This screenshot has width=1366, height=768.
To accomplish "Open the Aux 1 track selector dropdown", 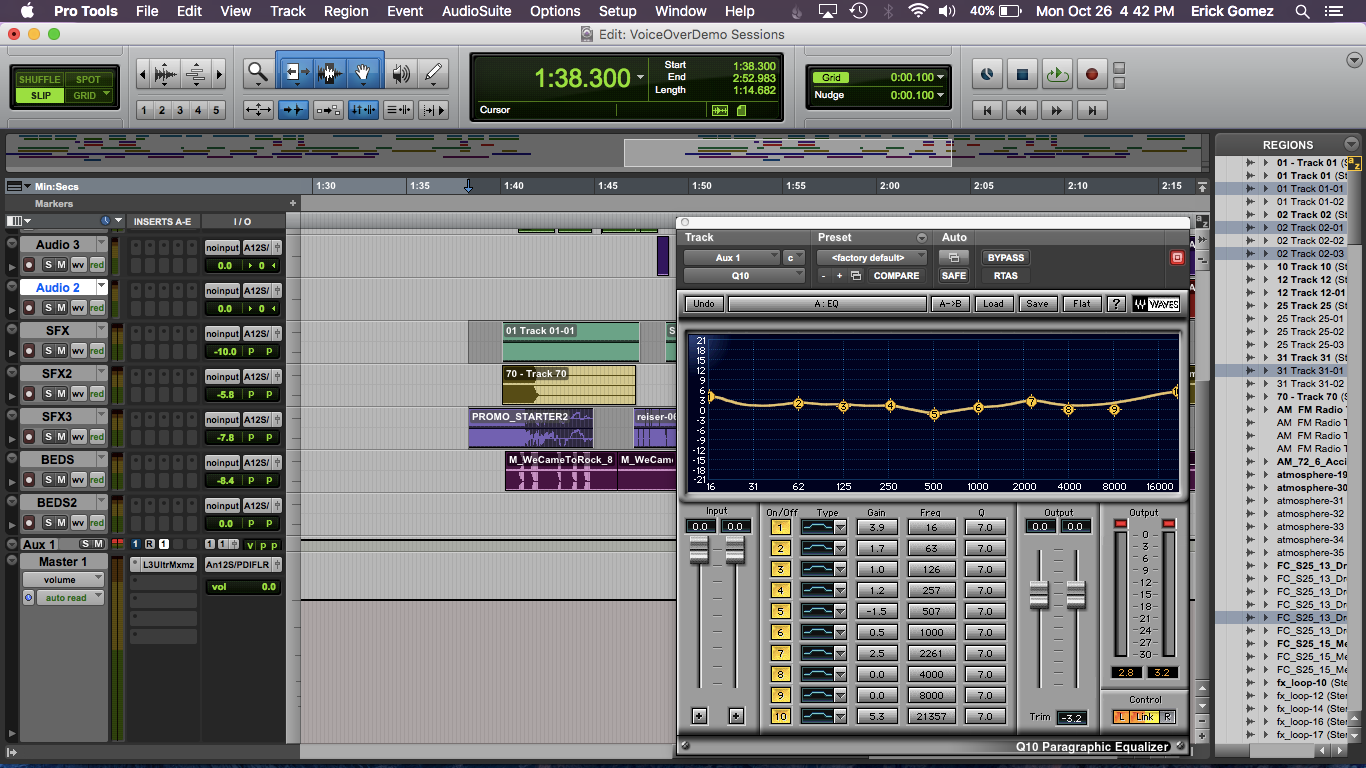I will tap(732, 258).
